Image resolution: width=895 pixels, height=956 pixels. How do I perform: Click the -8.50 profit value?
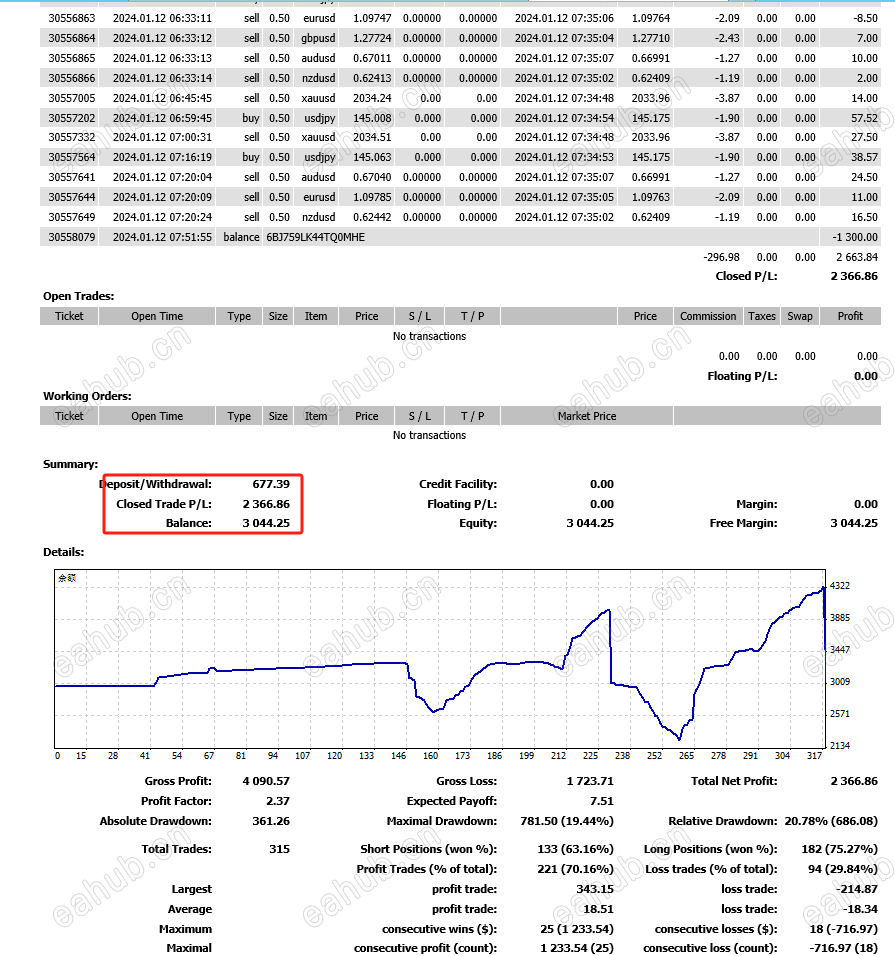click(866, 18)
